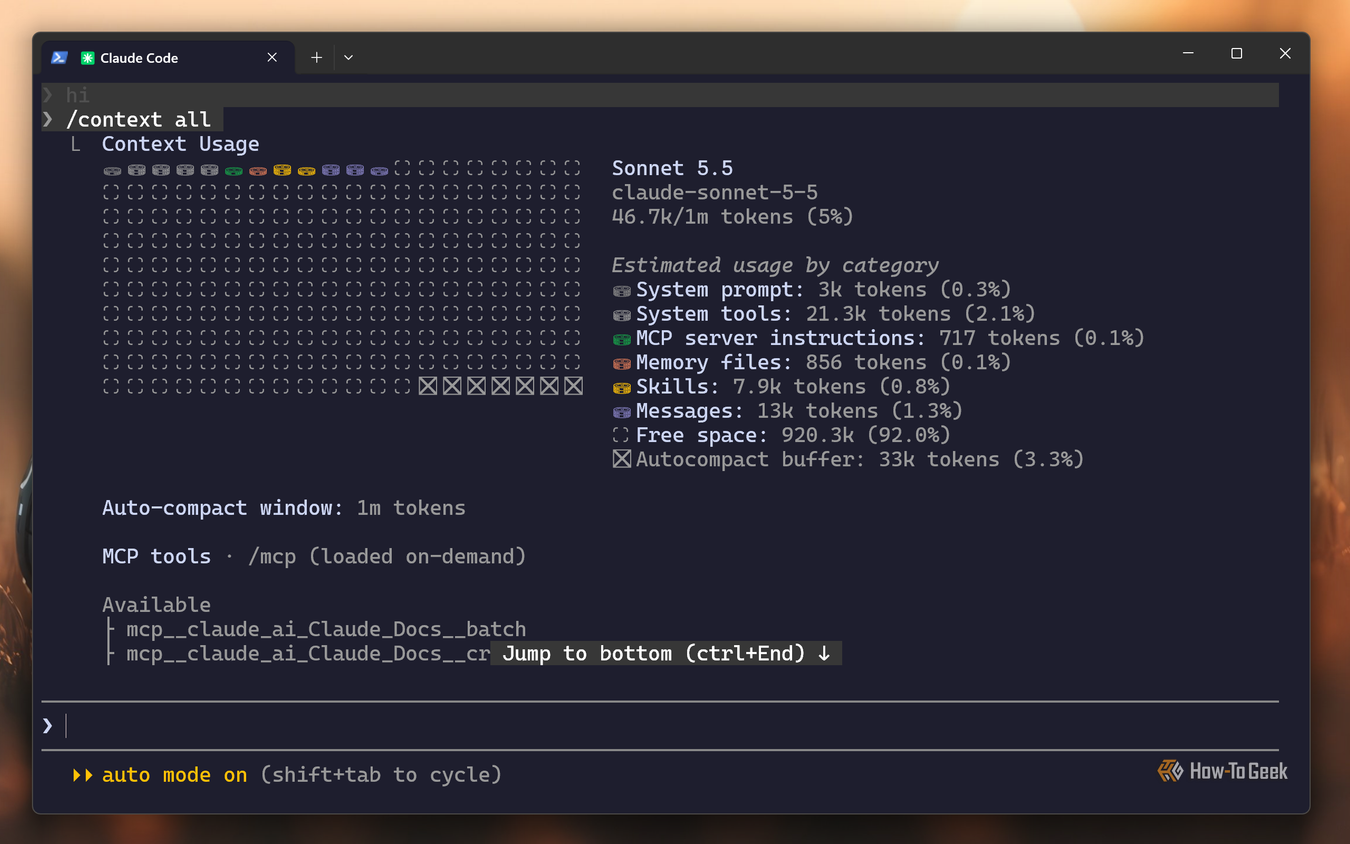Click the PowerShell icon in the tab bar
This screenshot has height=844, width=1350.
pos(59,58)
